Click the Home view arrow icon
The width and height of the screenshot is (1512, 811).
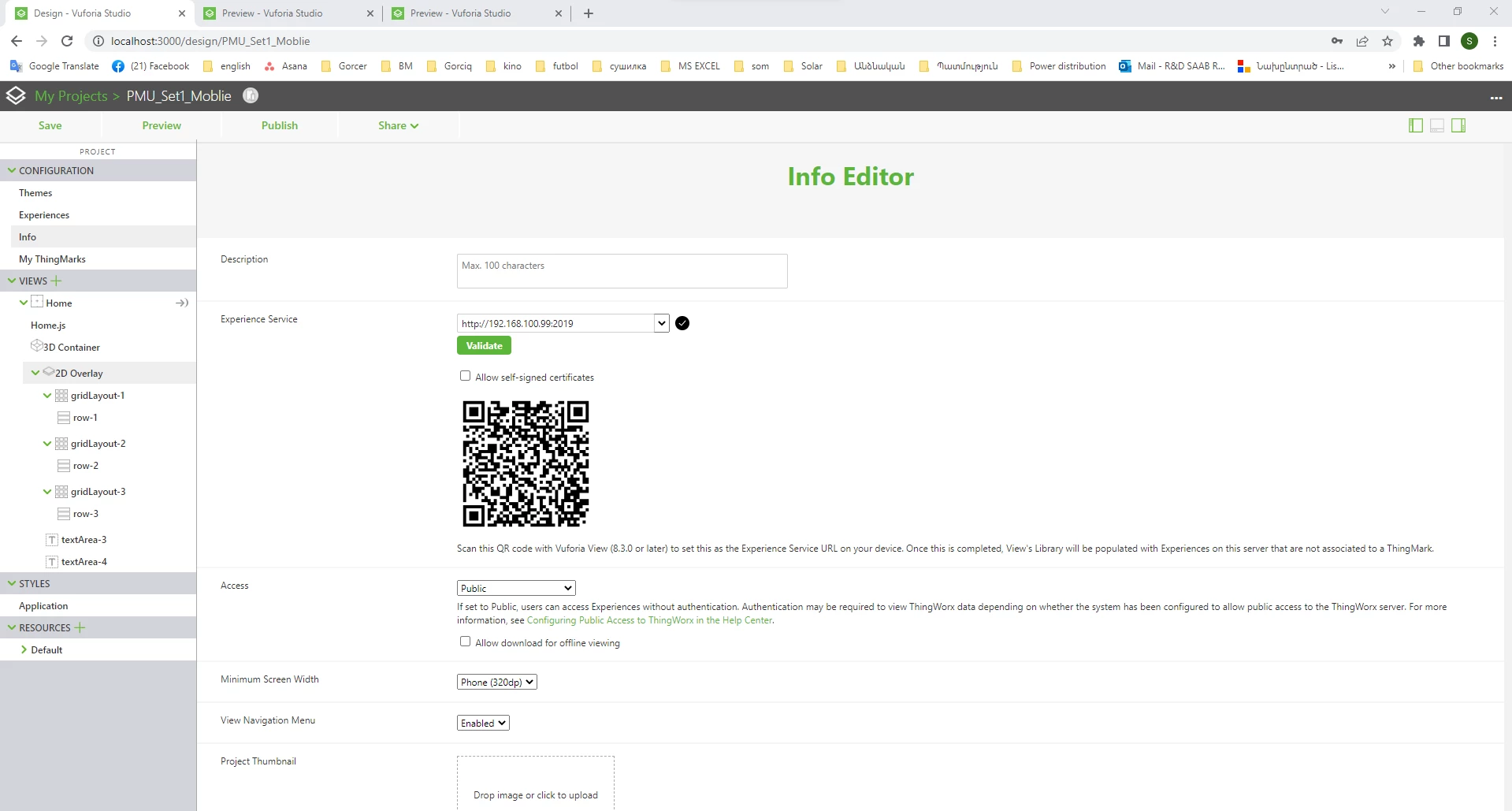[182, 303]
